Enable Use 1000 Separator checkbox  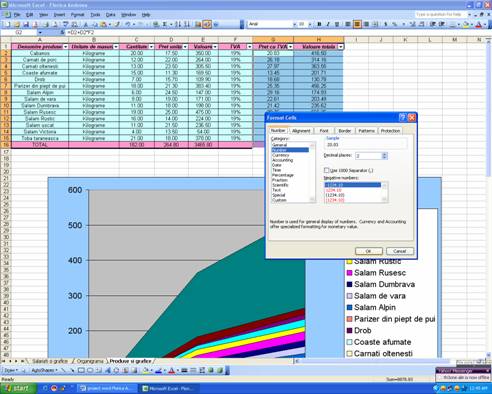pyautogui.click(x=326, y=170)
